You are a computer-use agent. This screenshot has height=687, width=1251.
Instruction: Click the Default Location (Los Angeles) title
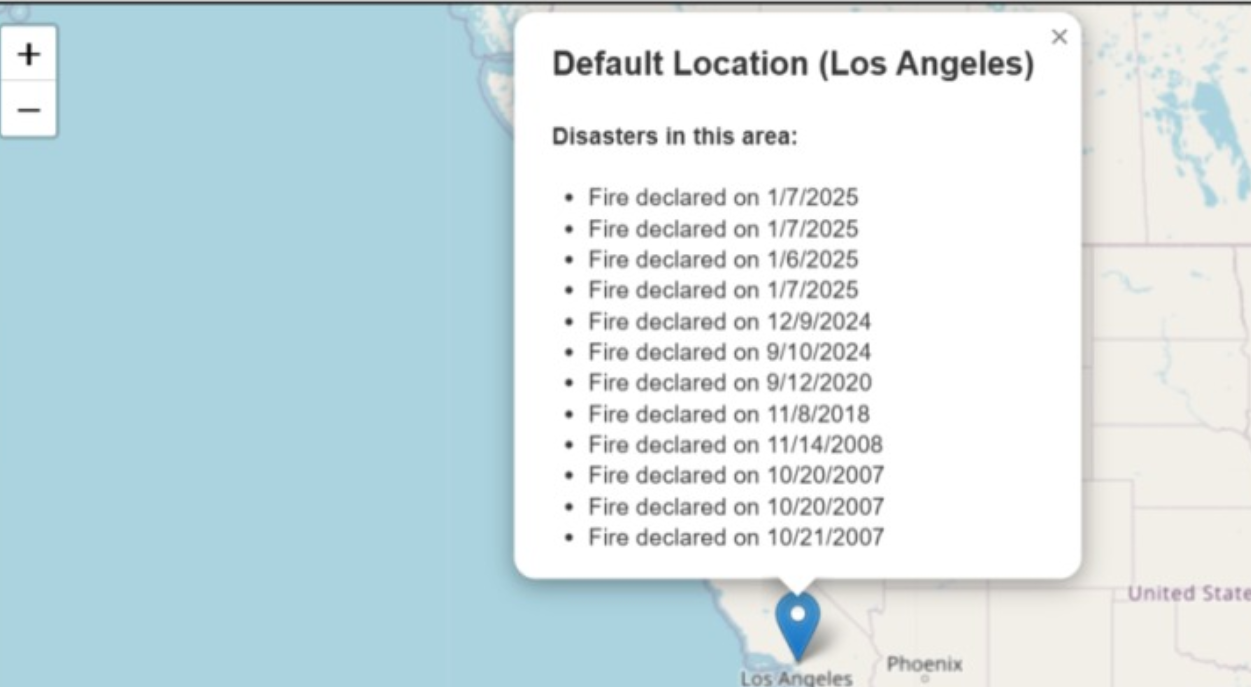793,64
